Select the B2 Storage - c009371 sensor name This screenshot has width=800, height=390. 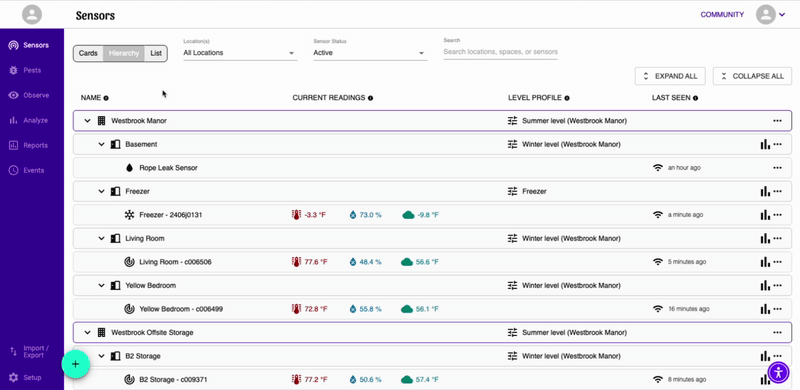[x=173, y=379]
